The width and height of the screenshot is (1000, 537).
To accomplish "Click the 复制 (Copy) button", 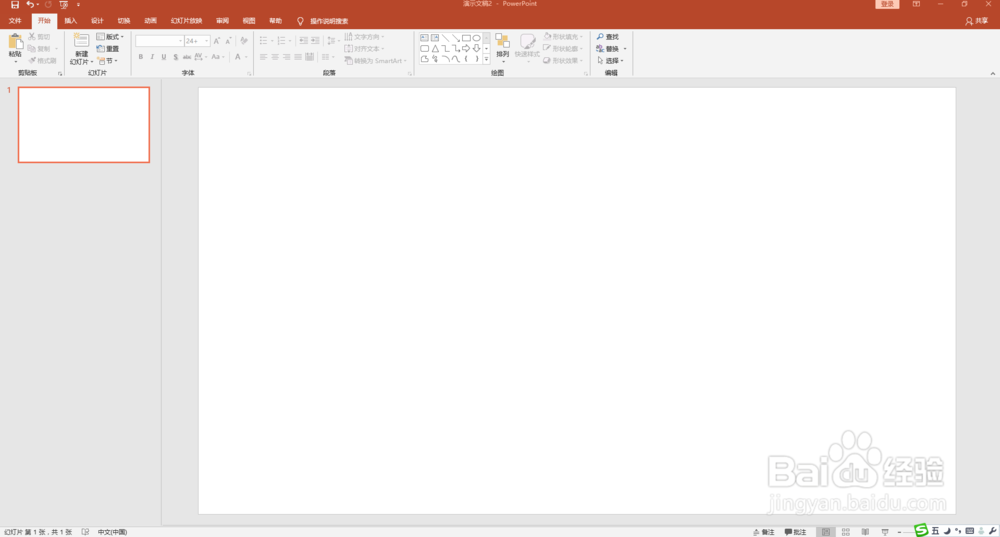I will 39,48.
